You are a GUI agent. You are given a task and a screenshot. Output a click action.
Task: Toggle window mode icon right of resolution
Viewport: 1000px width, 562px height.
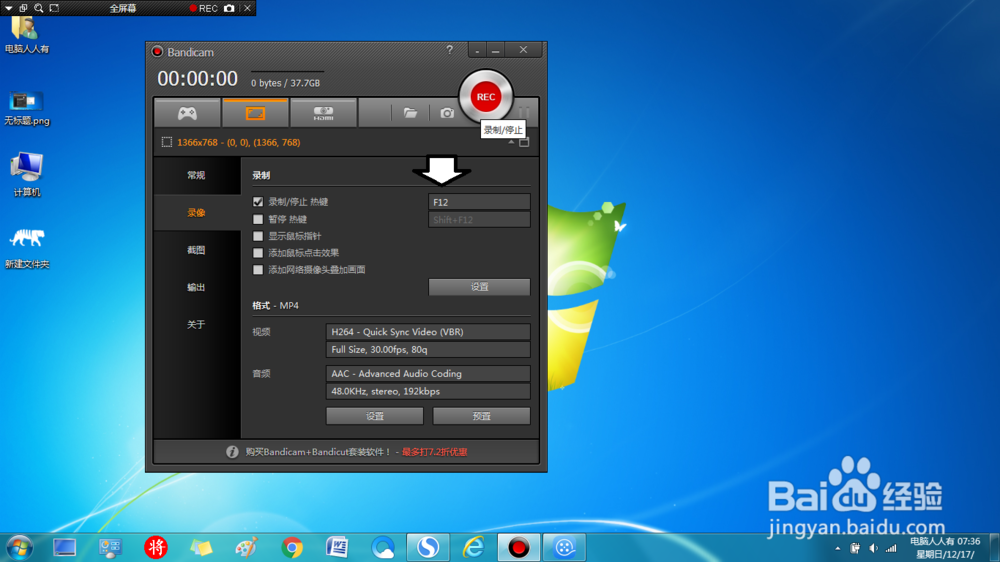click(524, 142)
